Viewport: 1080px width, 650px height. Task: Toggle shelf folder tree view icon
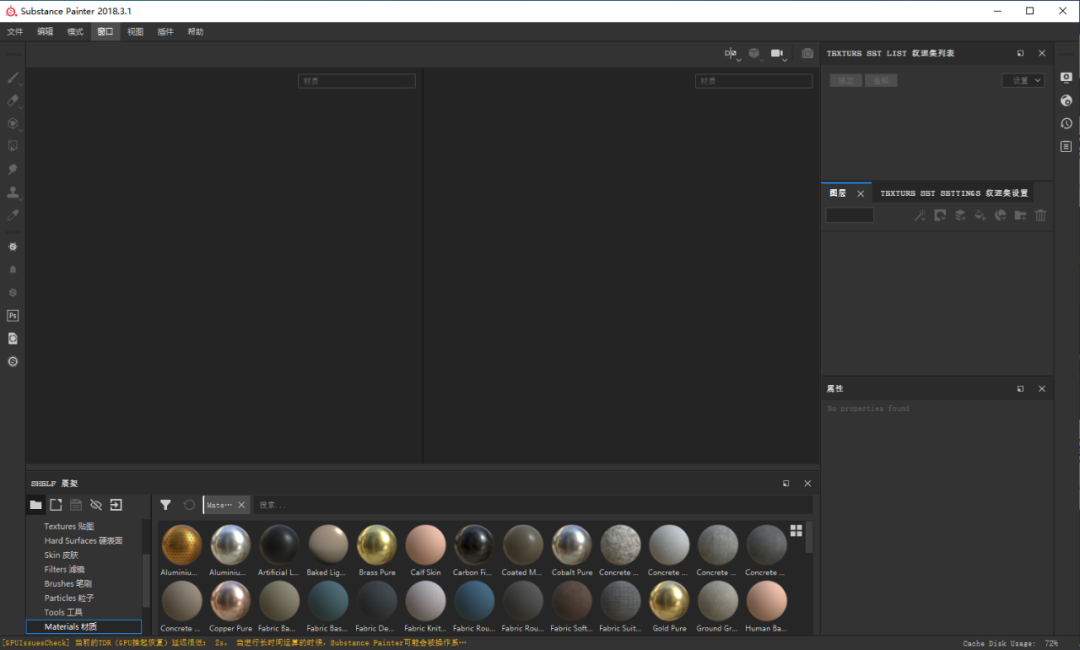[36, 505]
